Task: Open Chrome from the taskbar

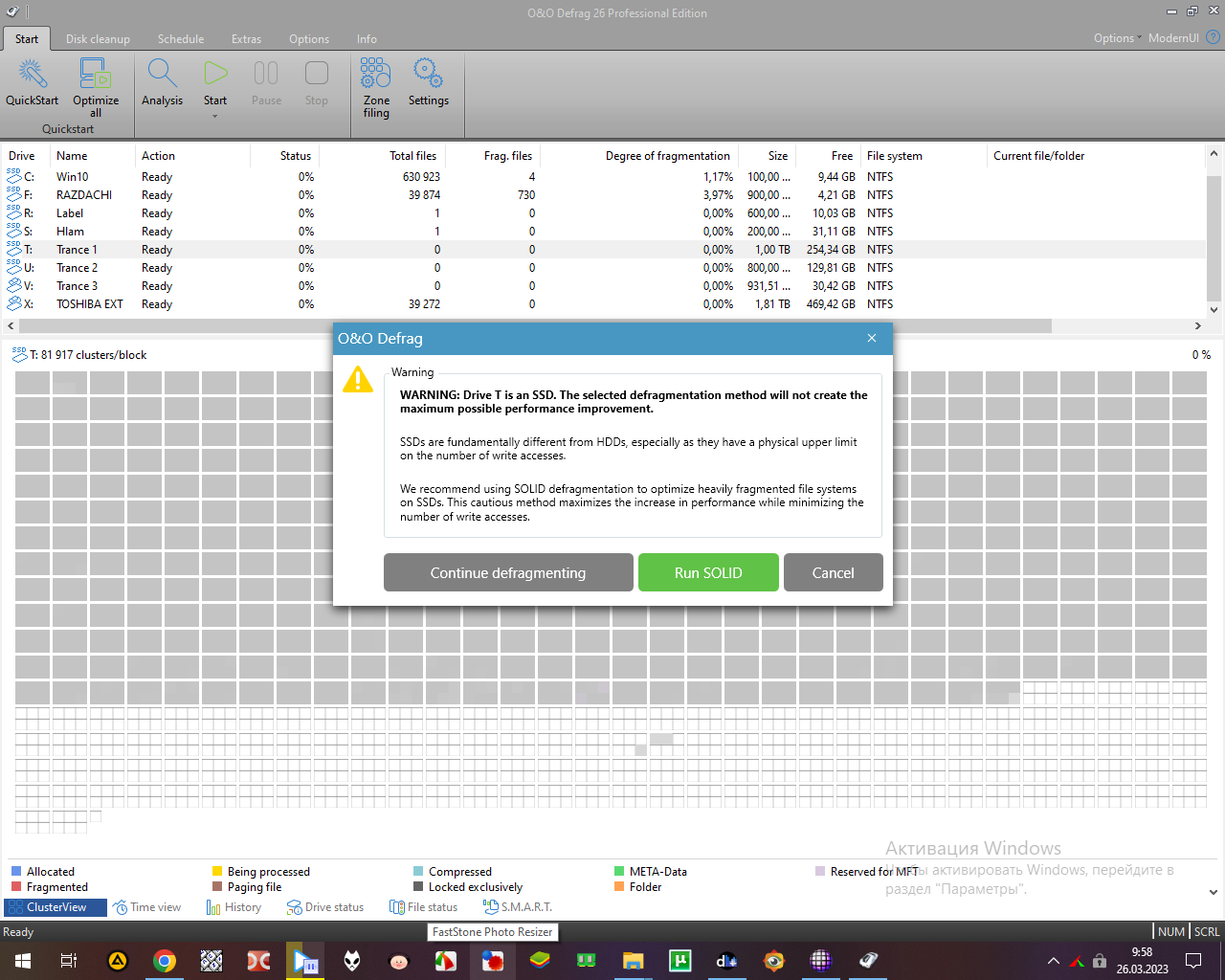Action: click(x=165, y=961)
